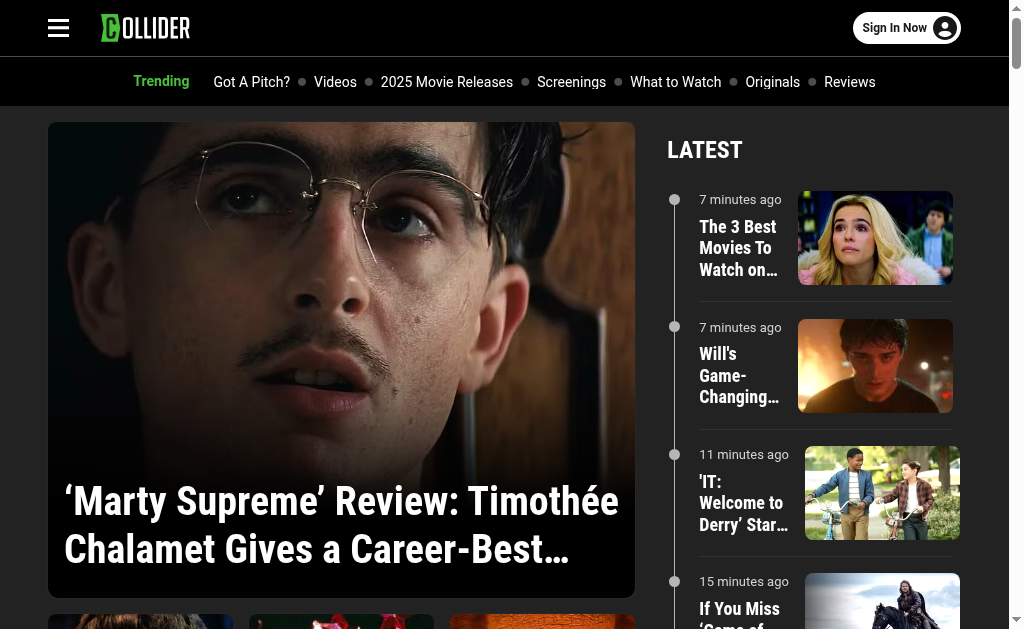Image resolution: width=1024 pixels, height=629 pixels.
Task: Open Will's Game-Changing article link
Action: [x=739, y=376]
